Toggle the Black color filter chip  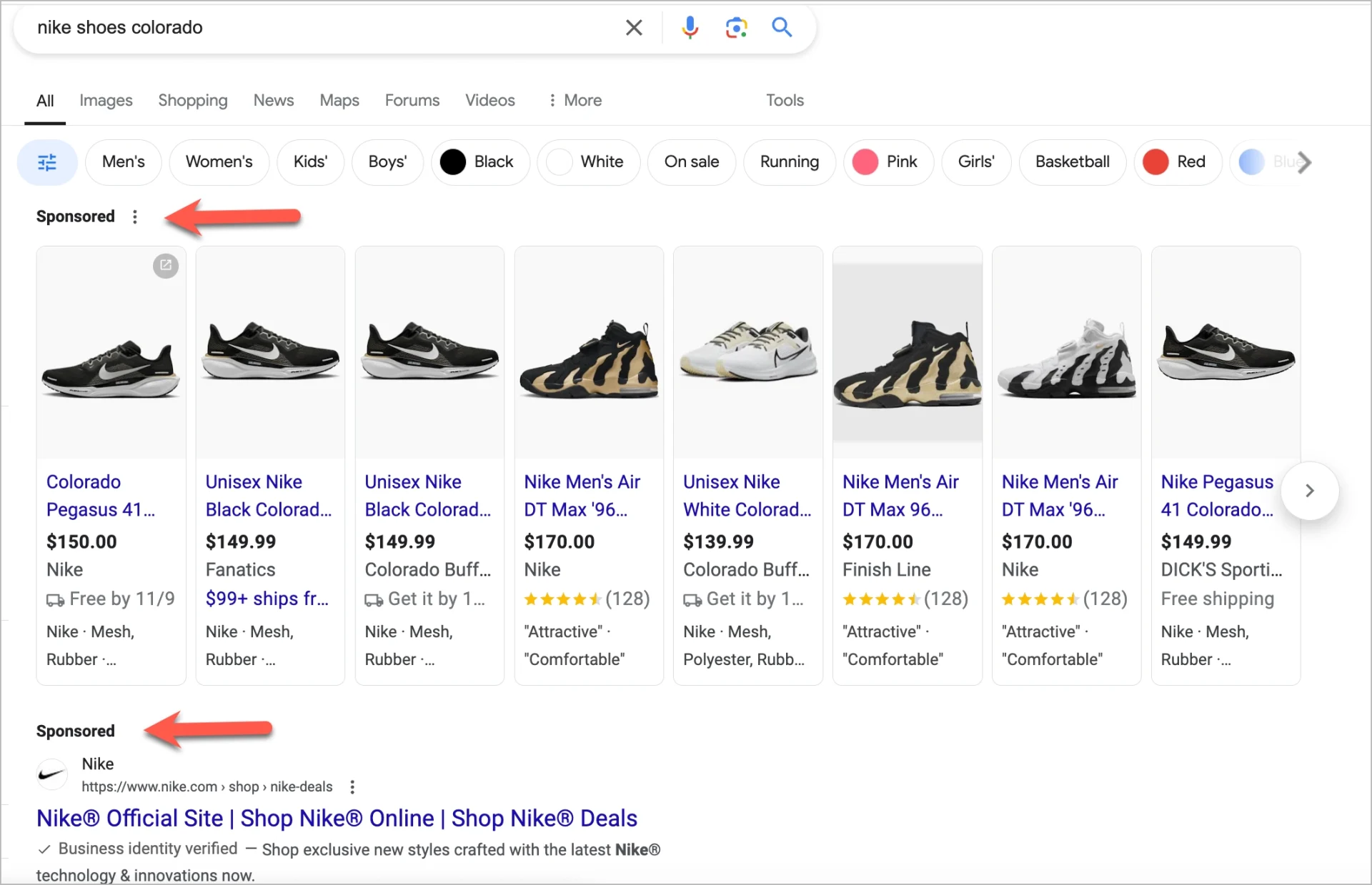pyautogui.click(x=480, y=162)
